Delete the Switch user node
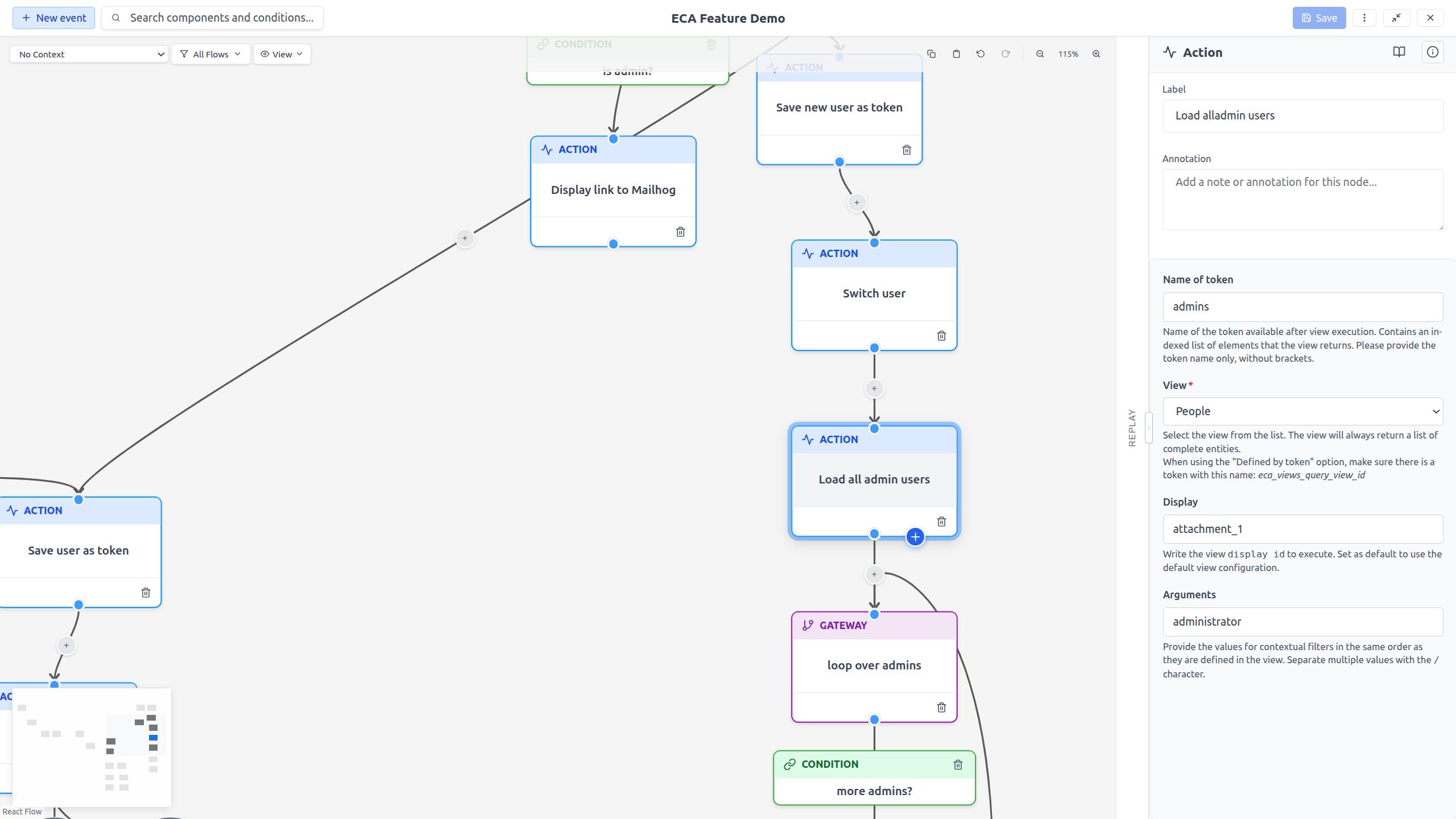The width and height of the screenshot is (1456, 819). click(x=941, y=336)
